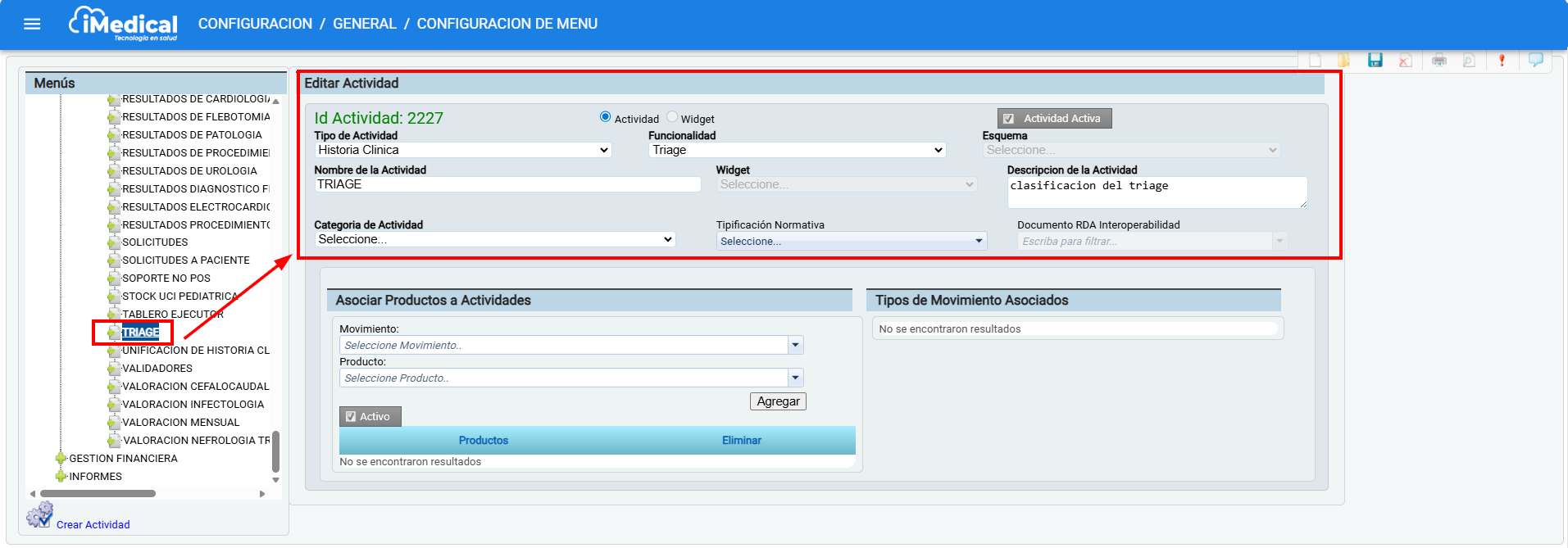
Task: Open the Funcionalidad dropdown showing Triage
Action: pyautogui.click(x=797, y=150)
